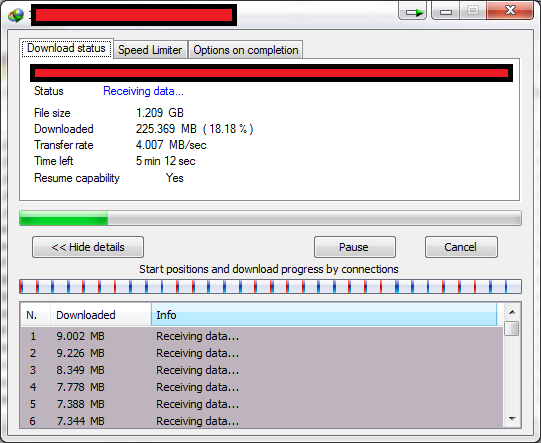Click the green download progress bar
The image size is (541, 443).
coord(270,218)
